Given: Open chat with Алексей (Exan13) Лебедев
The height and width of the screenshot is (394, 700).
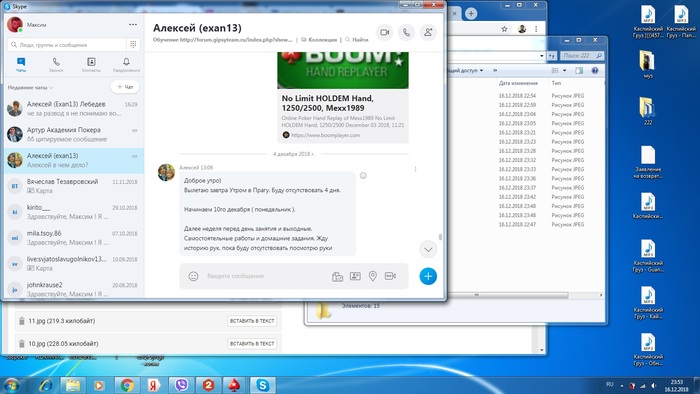Looking at the screenshot, I should (x=74, y=108).
